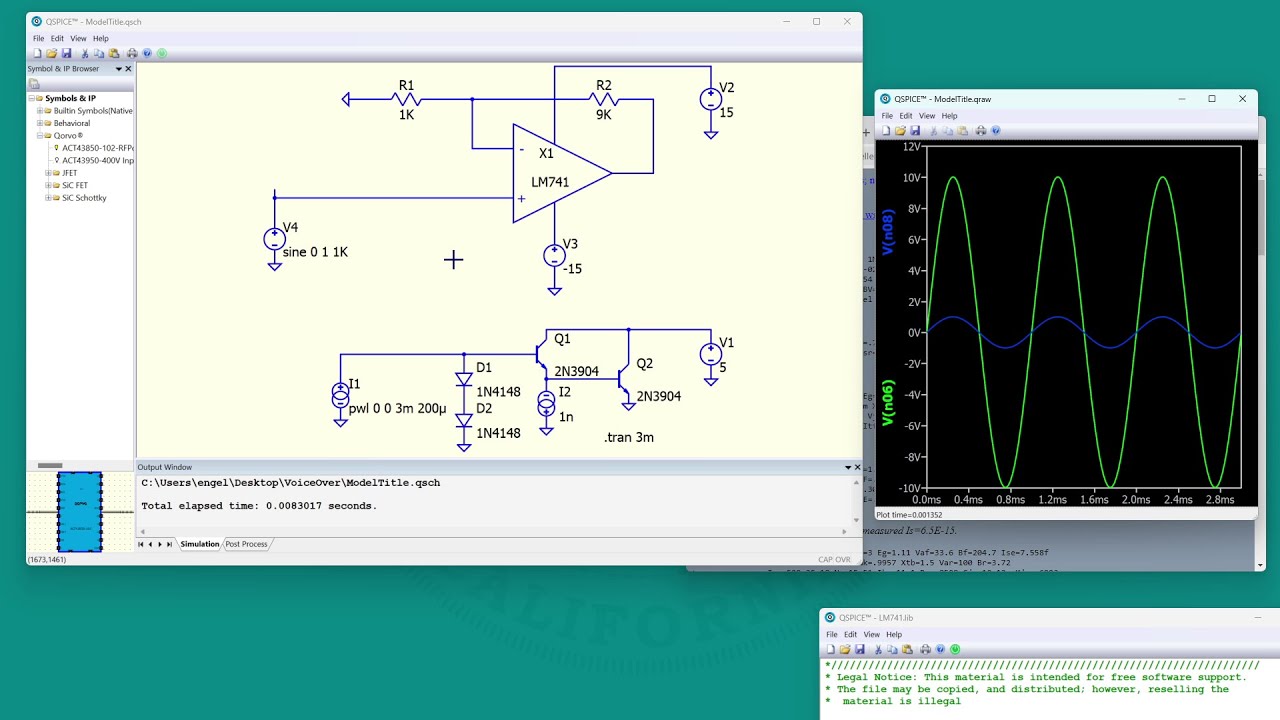Click the V(n08) blue trace label

point(887,232)
